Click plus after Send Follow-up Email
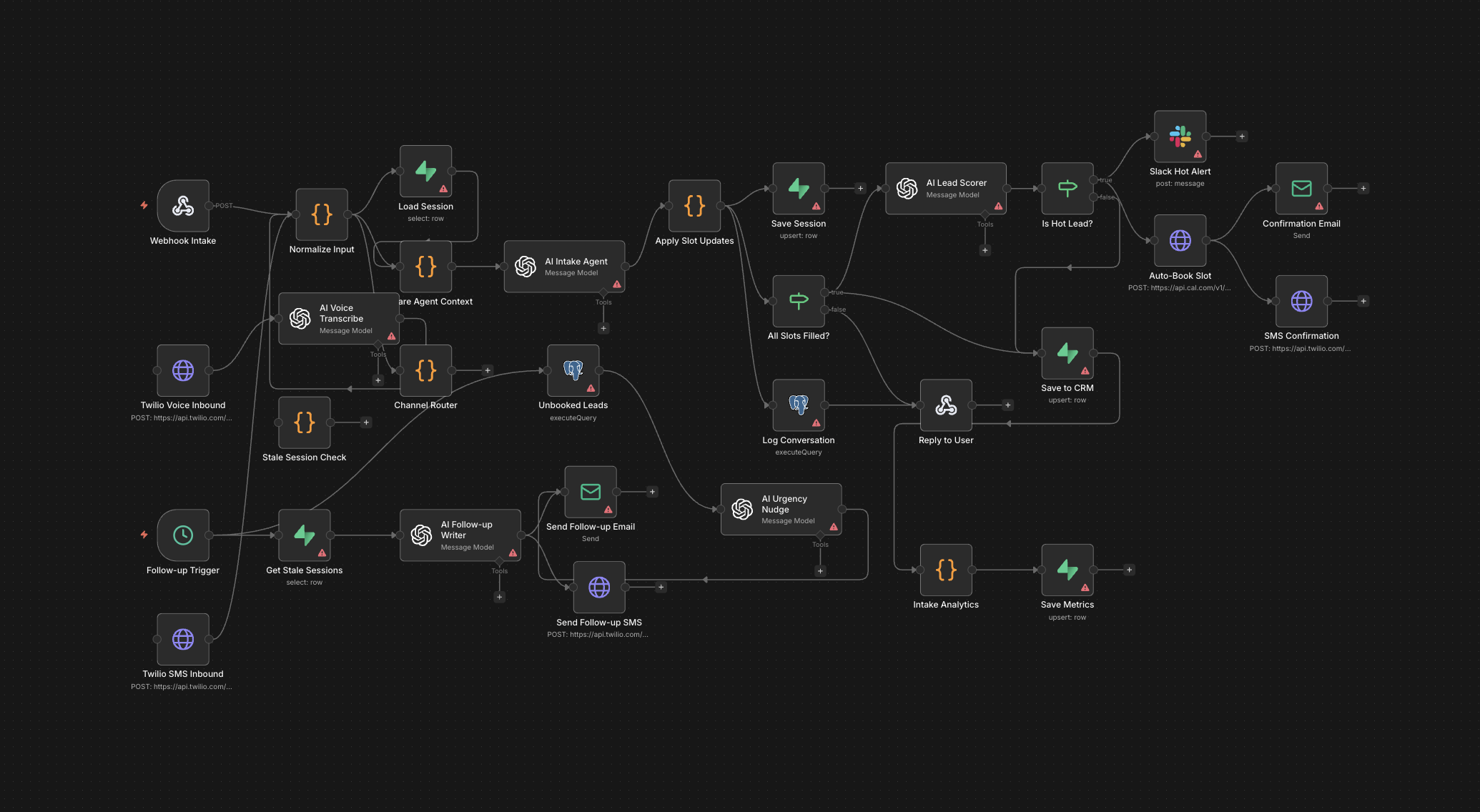1480x812 pixels. [x=652, y=492]
